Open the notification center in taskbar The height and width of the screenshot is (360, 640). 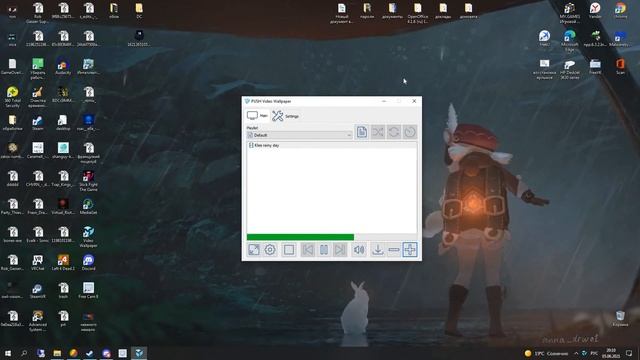coord(629,353)
